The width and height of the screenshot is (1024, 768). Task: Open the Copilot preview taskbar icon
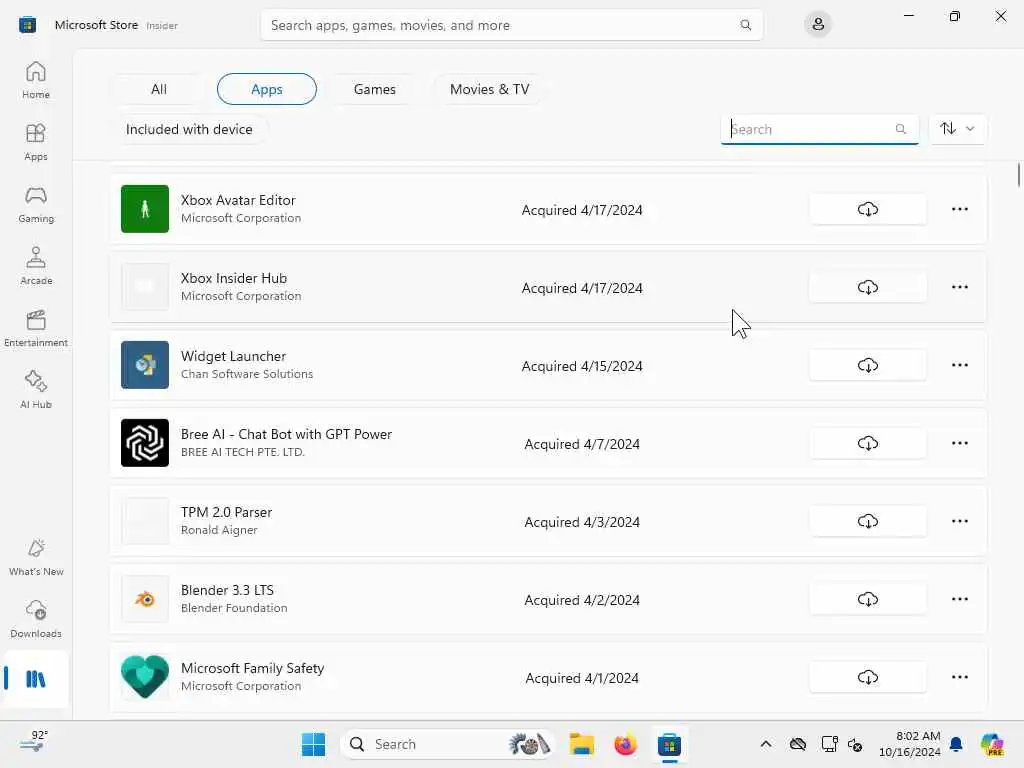pyautogui.click(x=992, y=744)
